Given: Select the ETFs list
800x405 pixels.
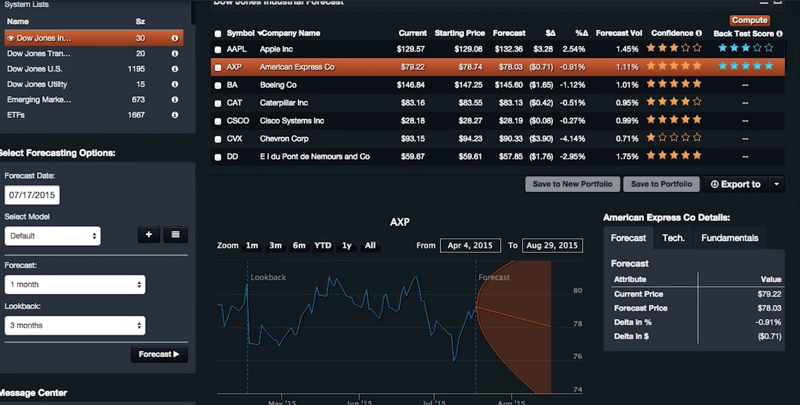Looking at the screenshot, I should coord(93,115).
